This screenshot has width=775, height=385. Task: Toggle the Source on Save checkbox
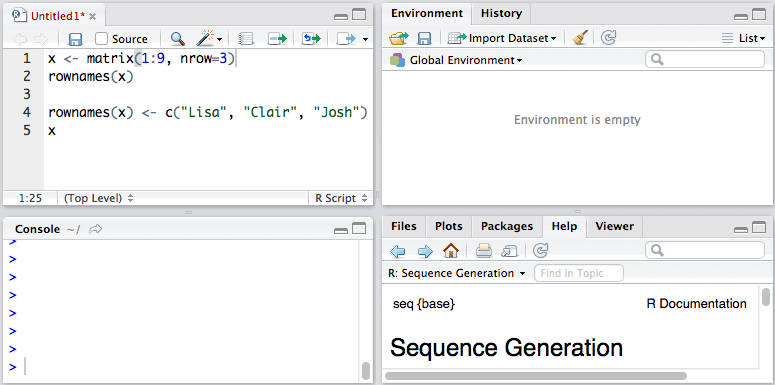tap(102, 39)
